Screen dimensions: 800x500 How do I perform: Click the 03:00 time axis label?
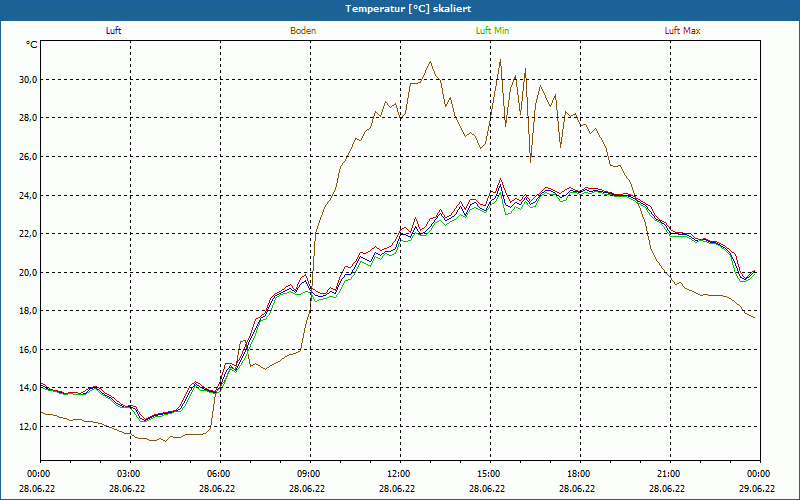pyautogui.click(x=131, y=474)
